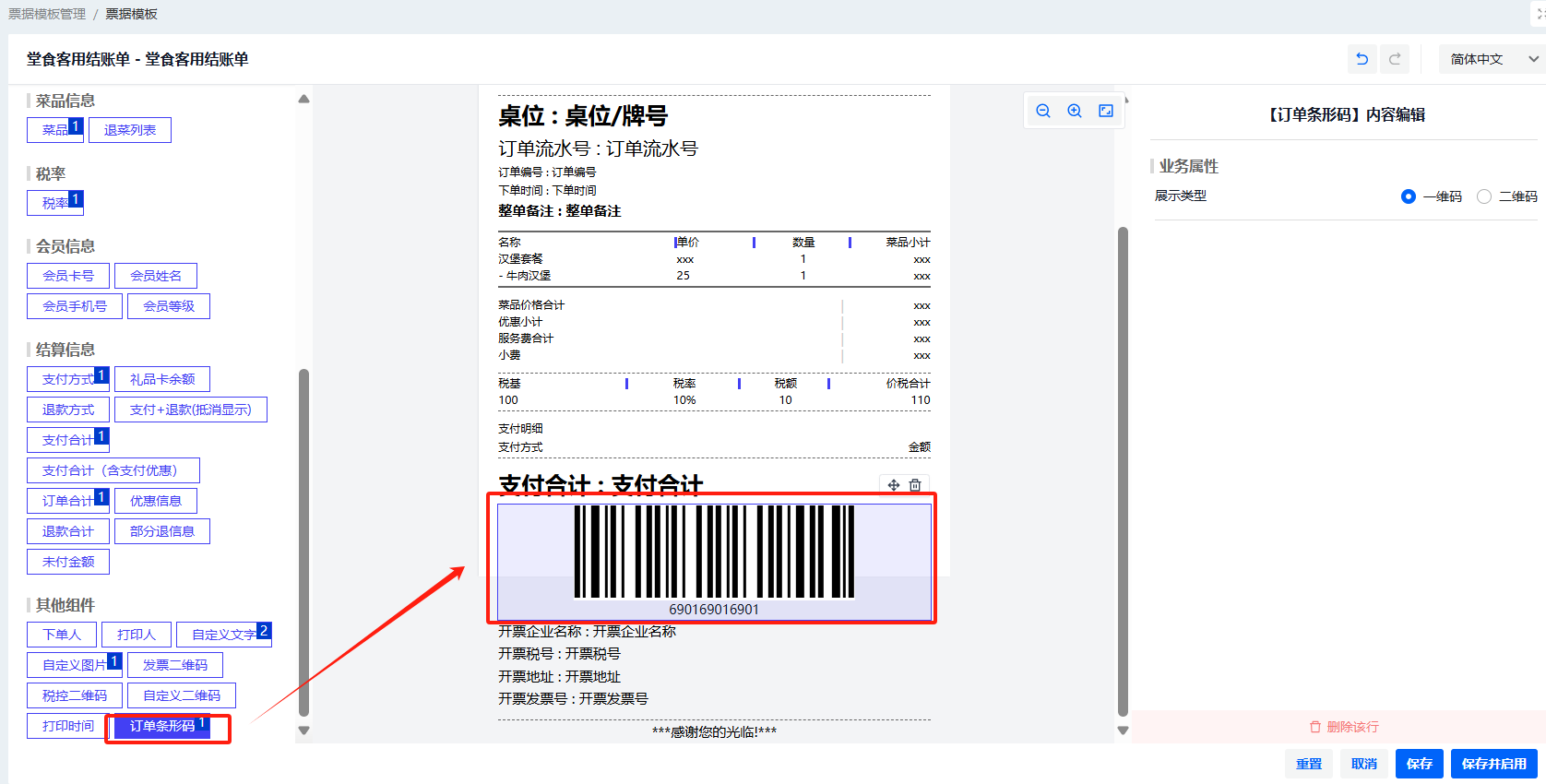Add the 支付合计（含支付优惠） component
This screenshot has width=1546, height=784.
pos(113,470)
